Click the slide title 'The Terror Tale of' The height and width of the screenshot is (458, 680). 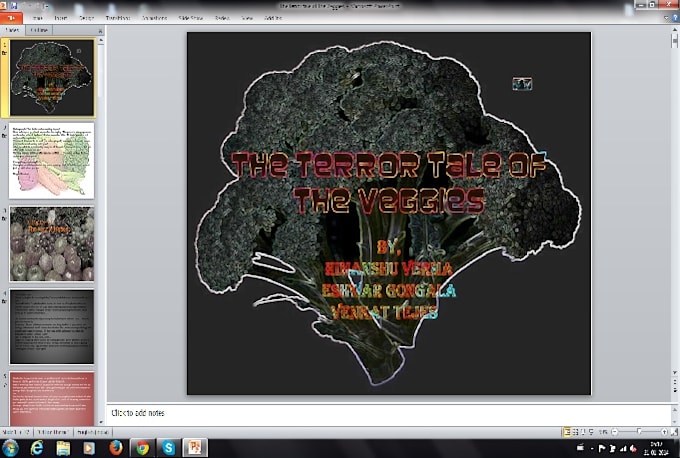(x=387, y=165)
